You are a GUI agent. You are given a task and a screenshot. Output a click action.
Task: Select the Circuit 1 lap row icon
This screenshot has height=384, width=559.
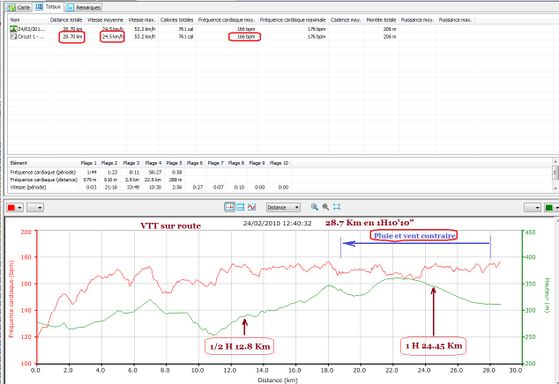(14, 36)
